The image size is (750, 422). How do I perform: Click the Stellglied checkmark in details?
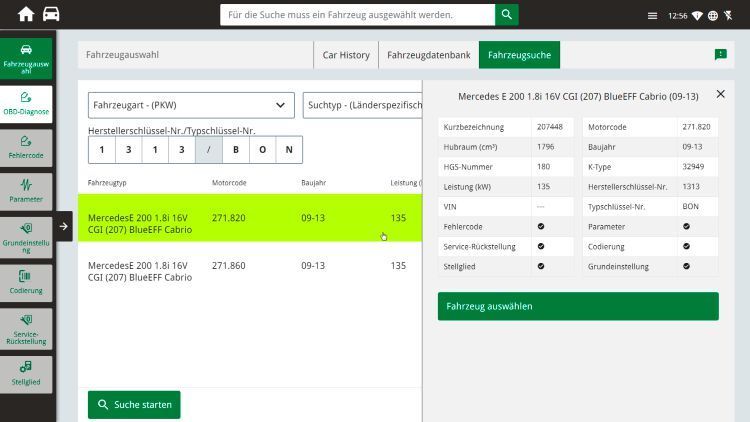tap(541, 266)
